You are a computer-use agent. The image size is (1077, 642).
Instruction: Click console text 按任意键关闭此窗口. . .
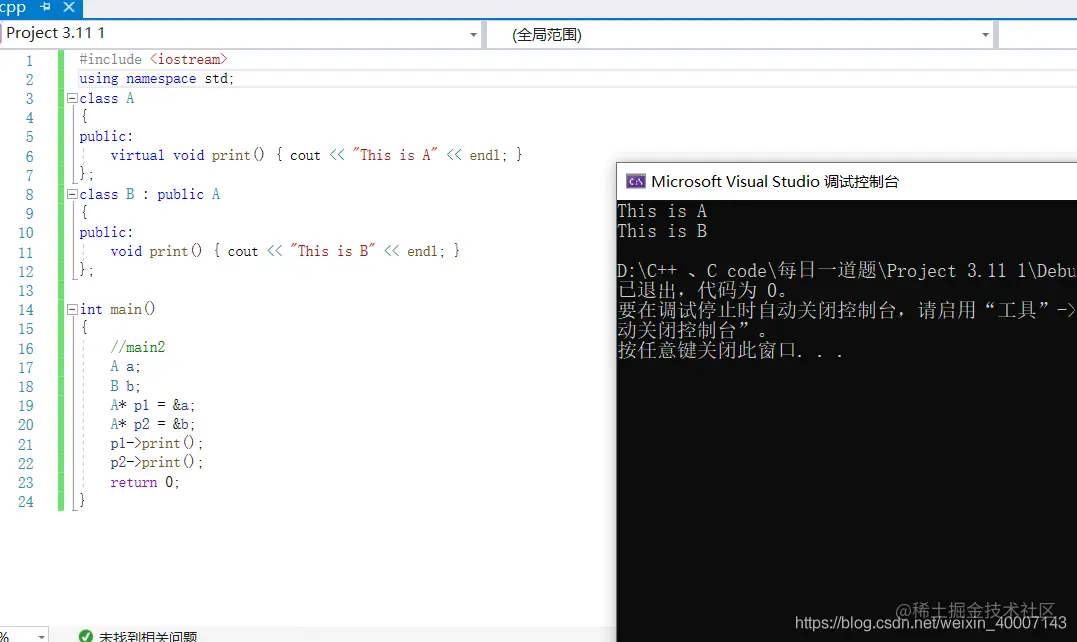click(730, 350)
